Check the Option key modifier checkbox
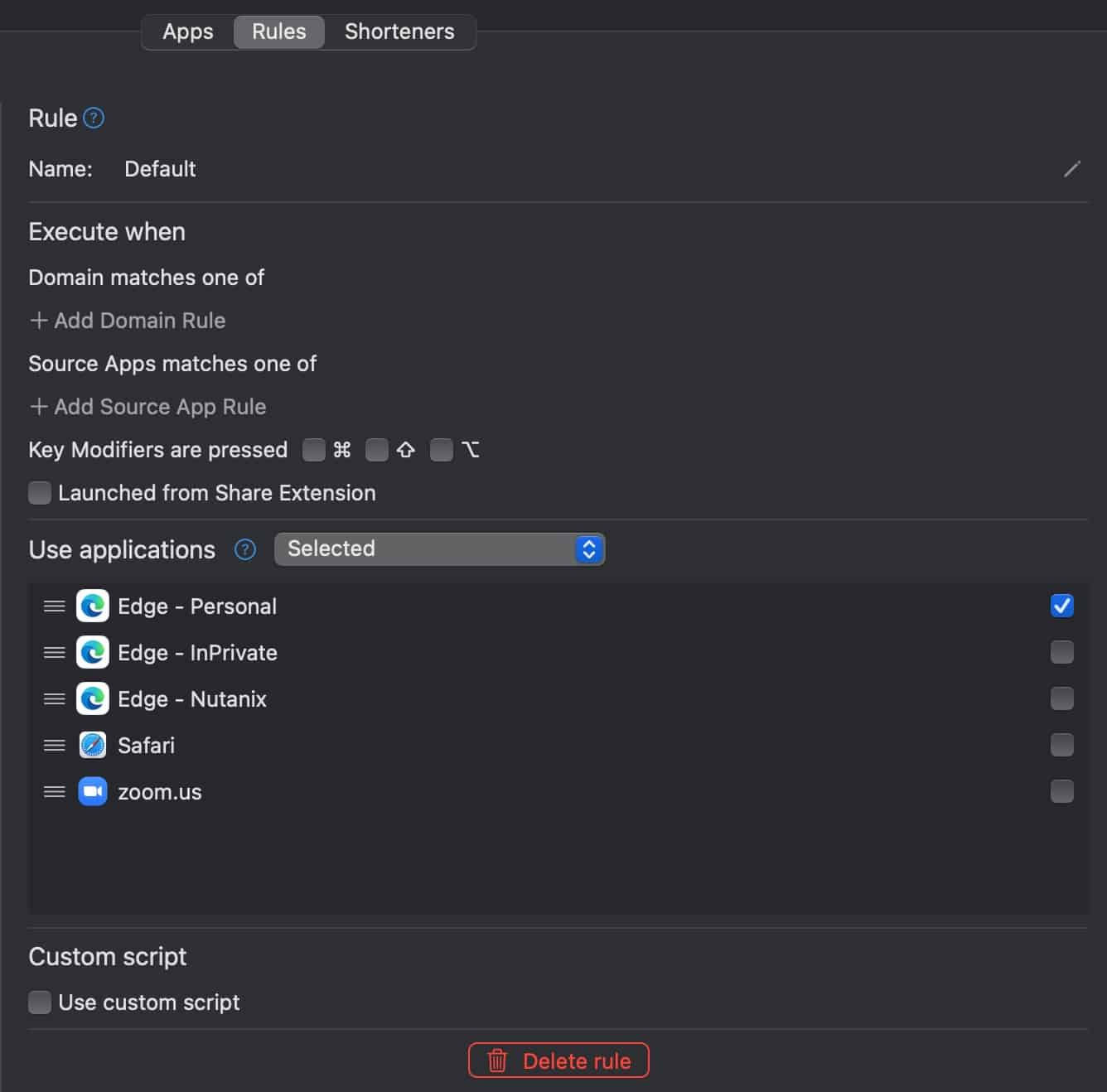The width and height of the screenshot is (1107, 1092). pos(442,450)
